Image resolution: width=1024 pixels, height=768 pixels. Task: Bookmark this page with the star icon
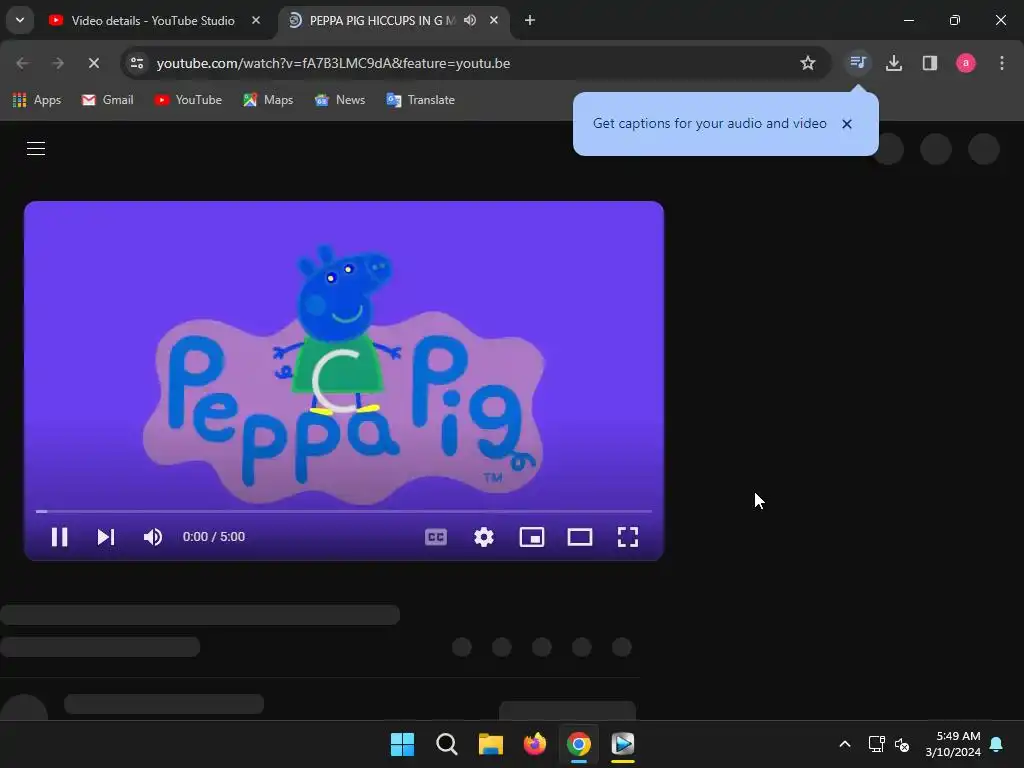point(808,63)
